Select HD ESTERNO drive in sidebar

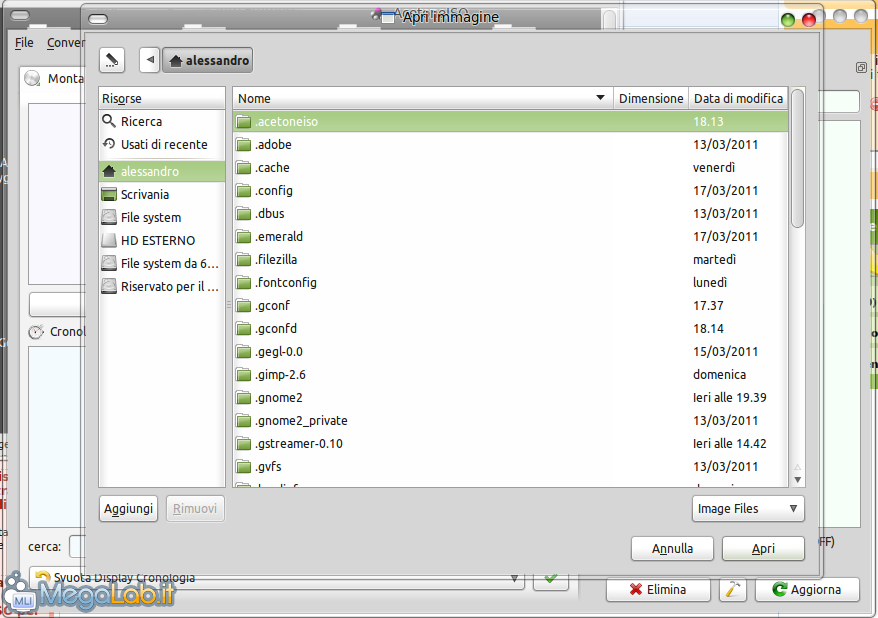[157, 240]
